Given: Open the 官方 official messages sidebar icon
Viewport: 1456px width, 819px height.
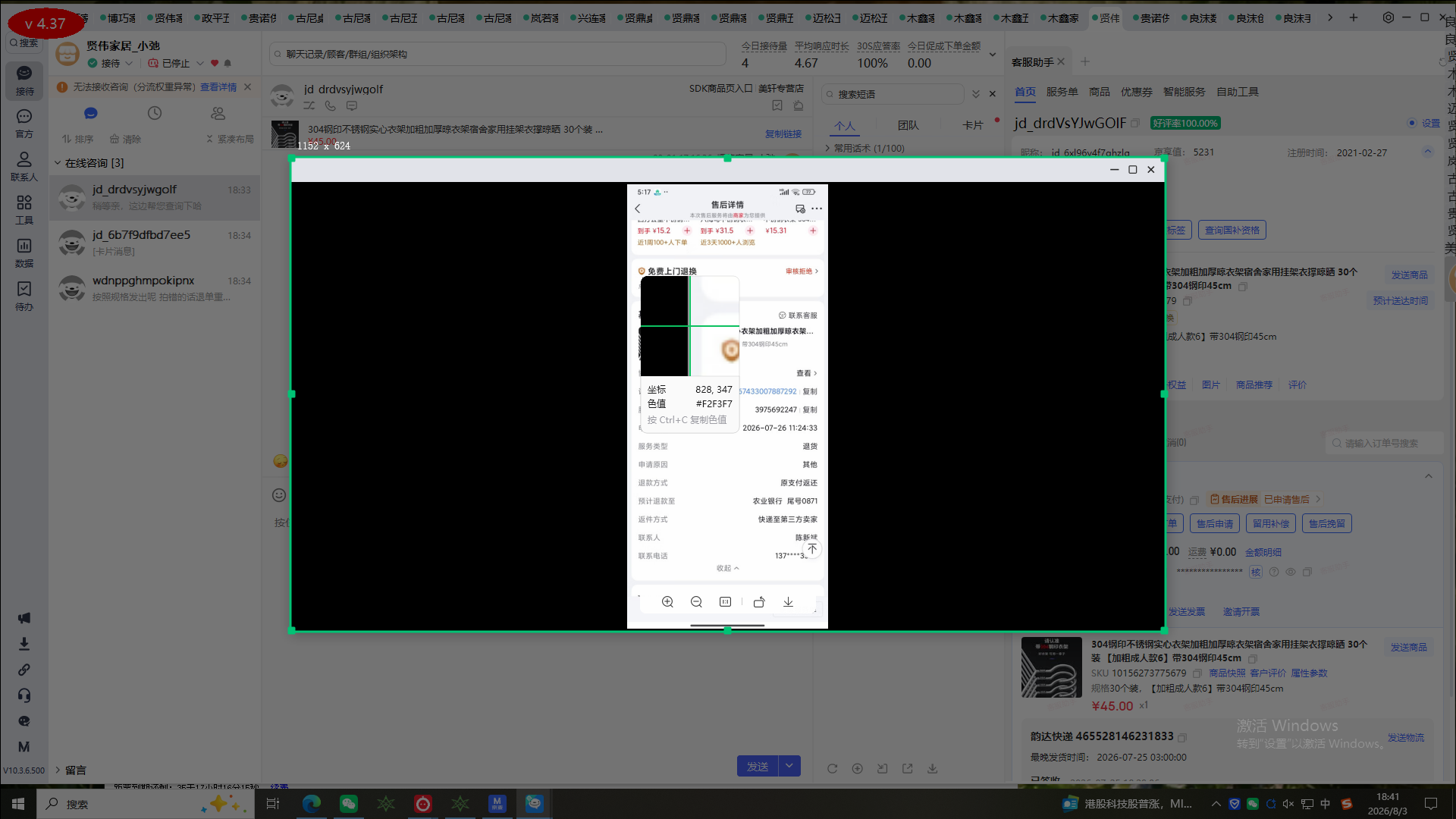Looking at the screenshot, I should (24, 123).
